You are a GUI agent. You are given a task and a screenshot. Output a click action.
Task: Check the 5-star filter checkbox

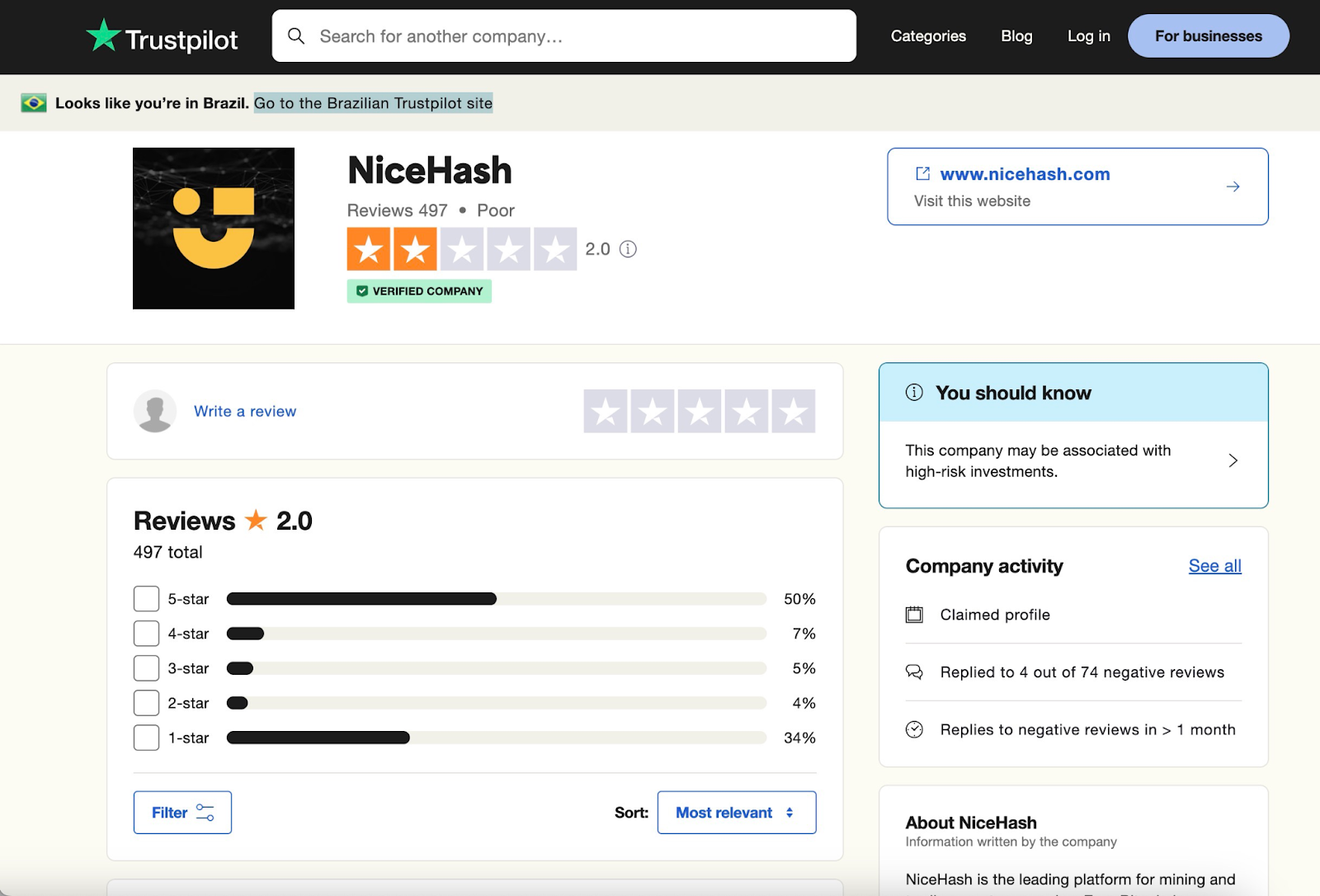click(x=146, y=599)
